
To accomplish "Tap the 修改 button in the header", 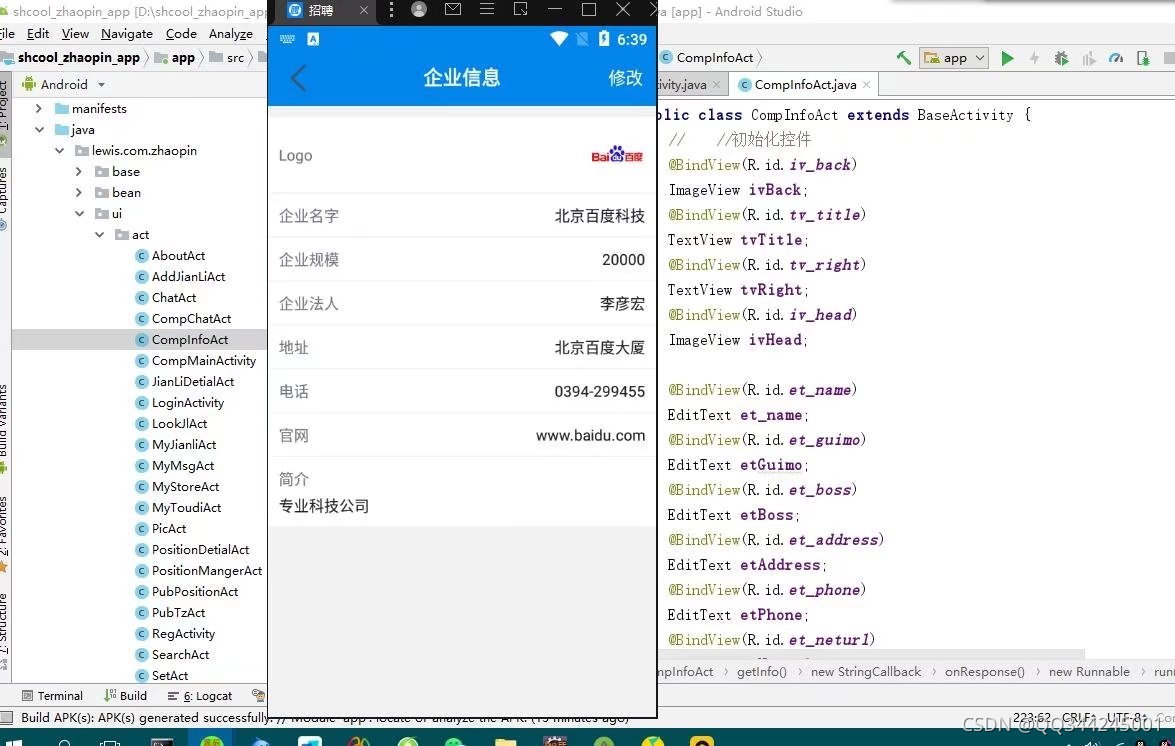I will coord(626,78).
